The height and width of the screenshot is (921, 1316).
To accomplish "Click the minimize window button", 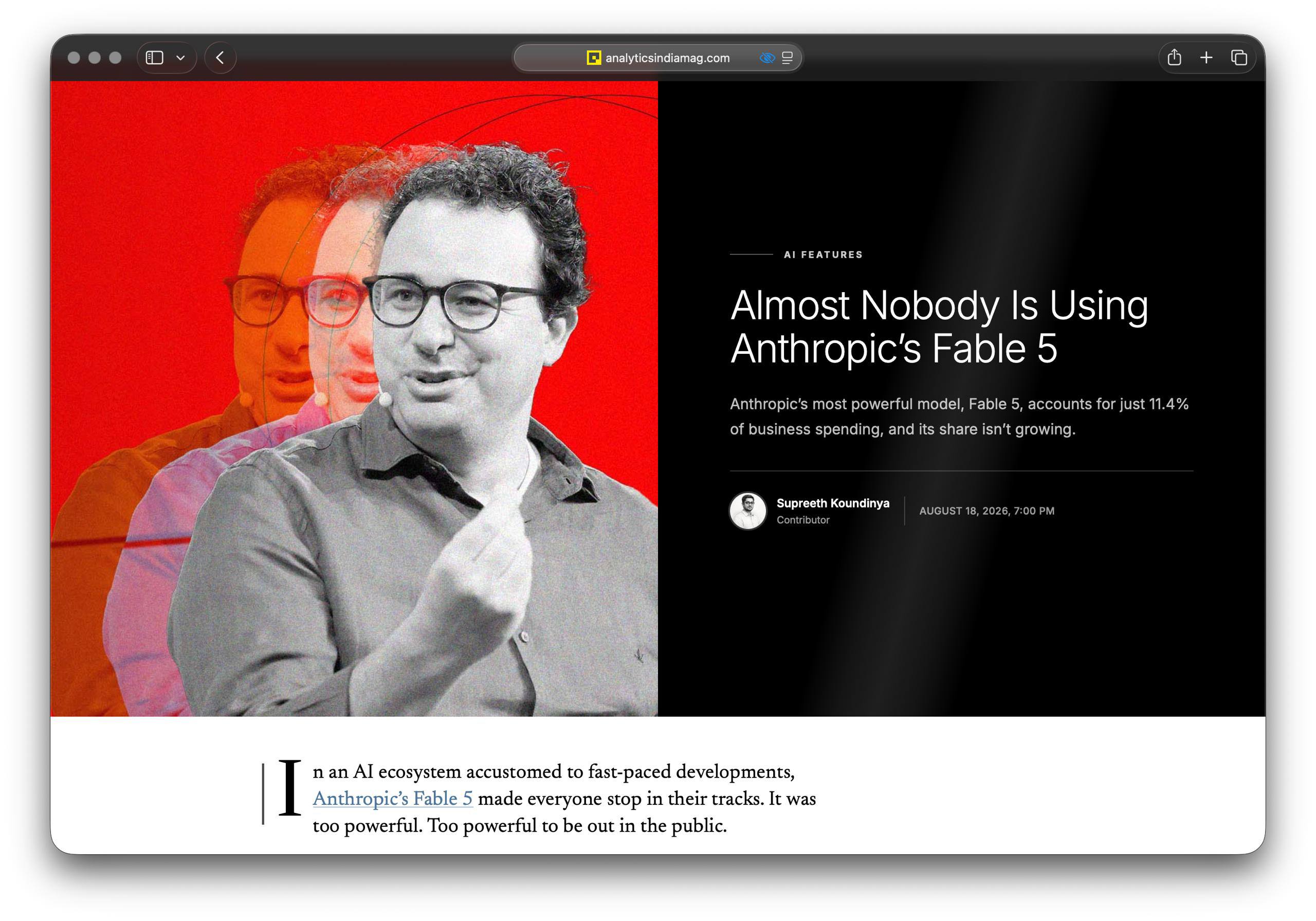I will 95,58.
